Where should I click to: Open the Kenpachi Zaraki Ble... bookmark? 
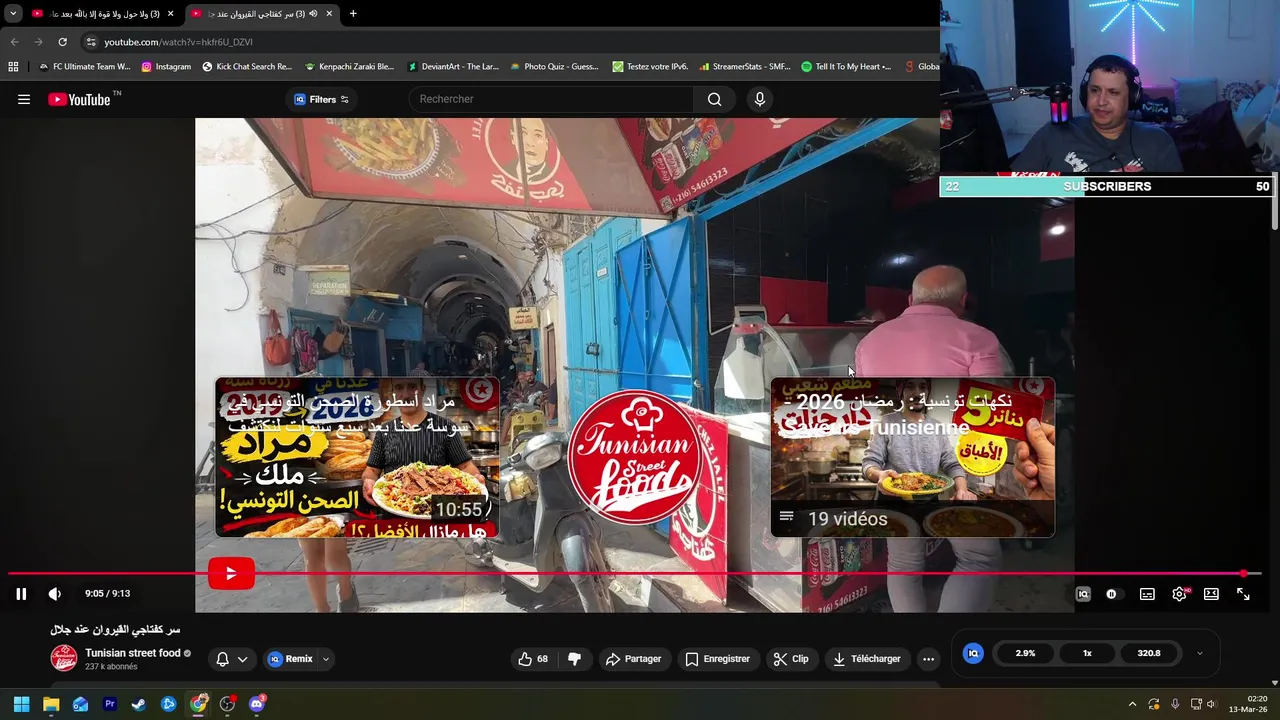coord(349,67)
